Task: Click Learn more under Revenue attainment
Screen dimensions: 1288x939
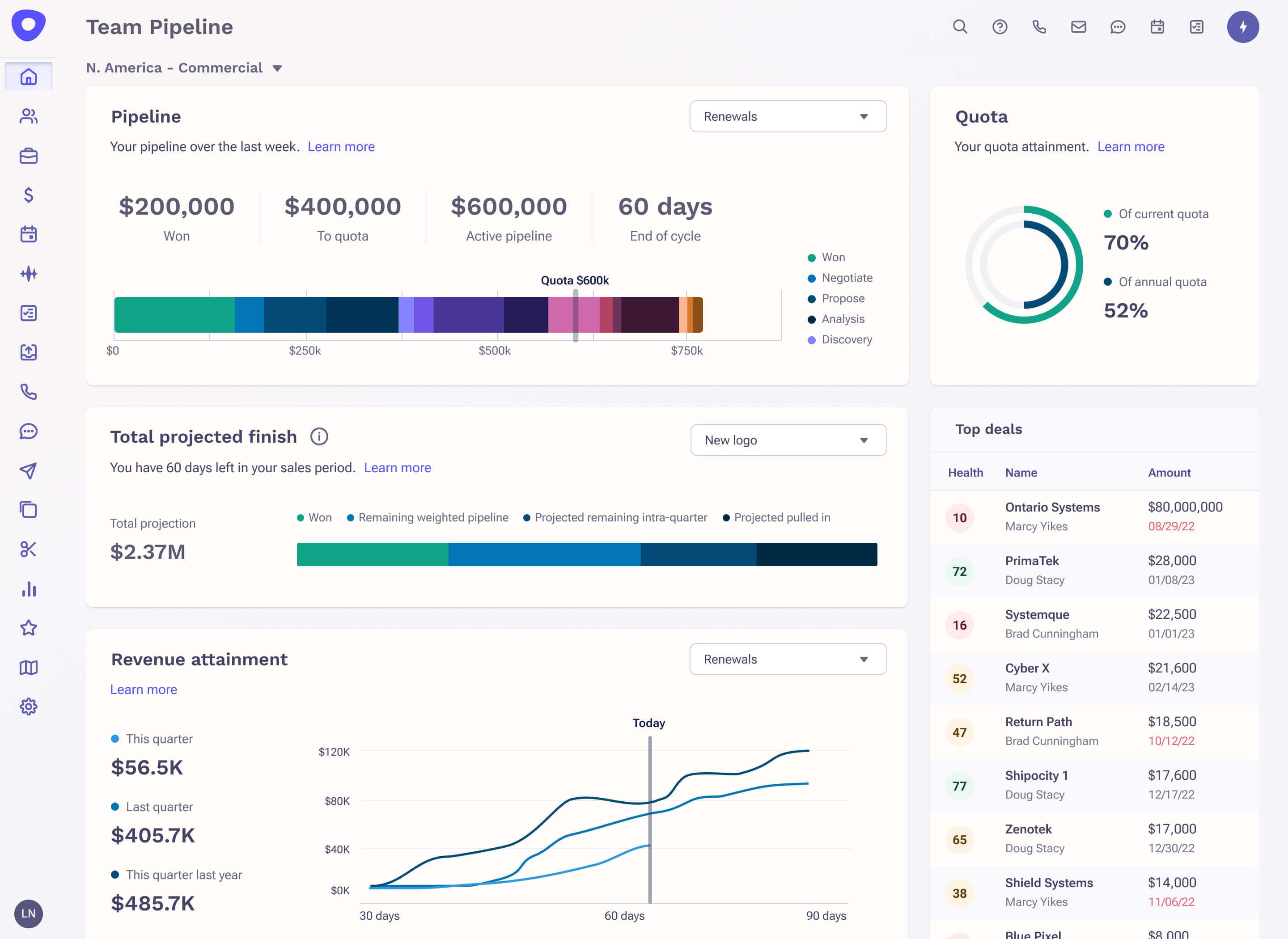Action: [x=143, y=689]
